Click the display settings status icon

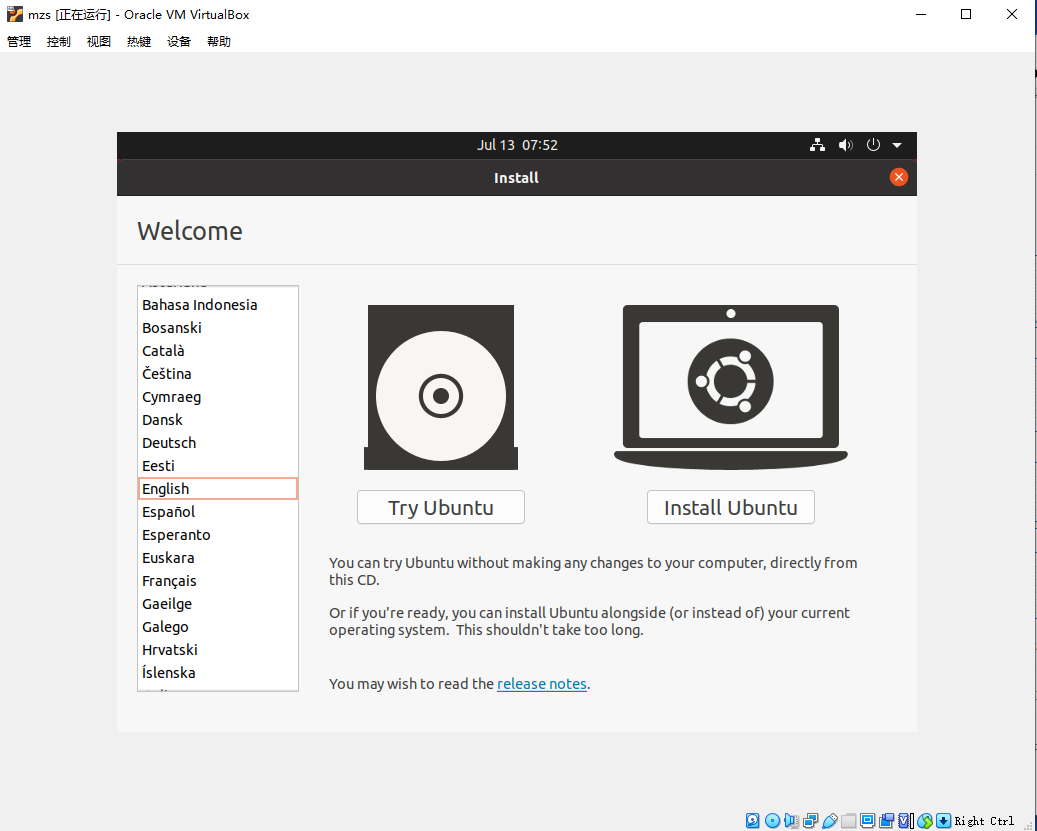tap(868, 820)
